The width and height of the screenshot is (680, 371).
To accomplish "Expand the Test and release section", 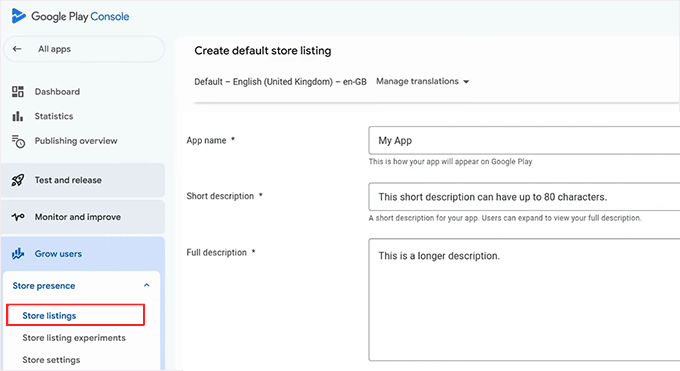I will (83, 180).
